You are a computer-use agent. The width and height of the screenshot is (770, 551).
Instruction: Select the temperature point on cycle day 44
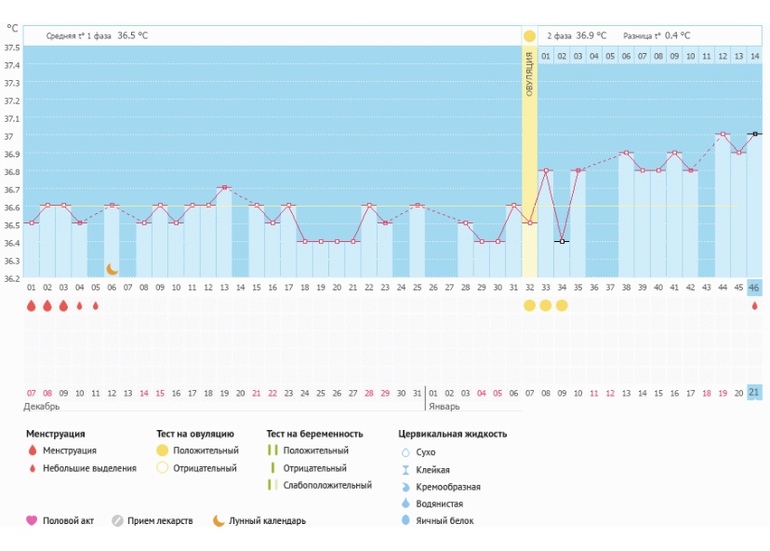(722, 134)
